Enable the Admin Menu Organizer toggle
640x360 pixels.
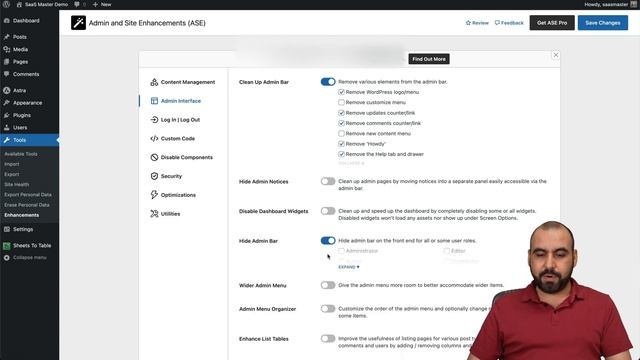click(328, 309)
